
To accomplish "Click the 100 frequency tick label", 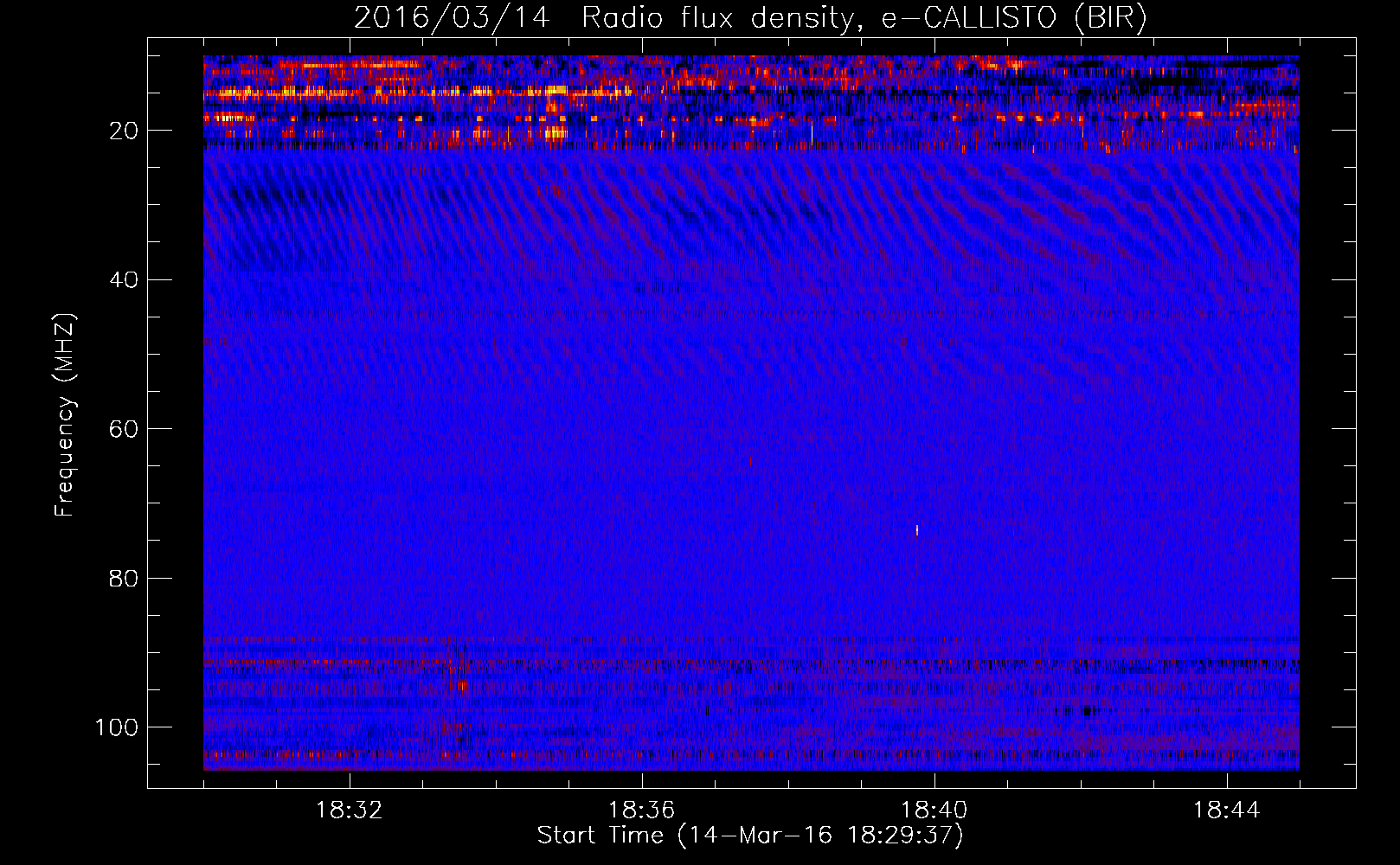I will click(x=117, y=727).
